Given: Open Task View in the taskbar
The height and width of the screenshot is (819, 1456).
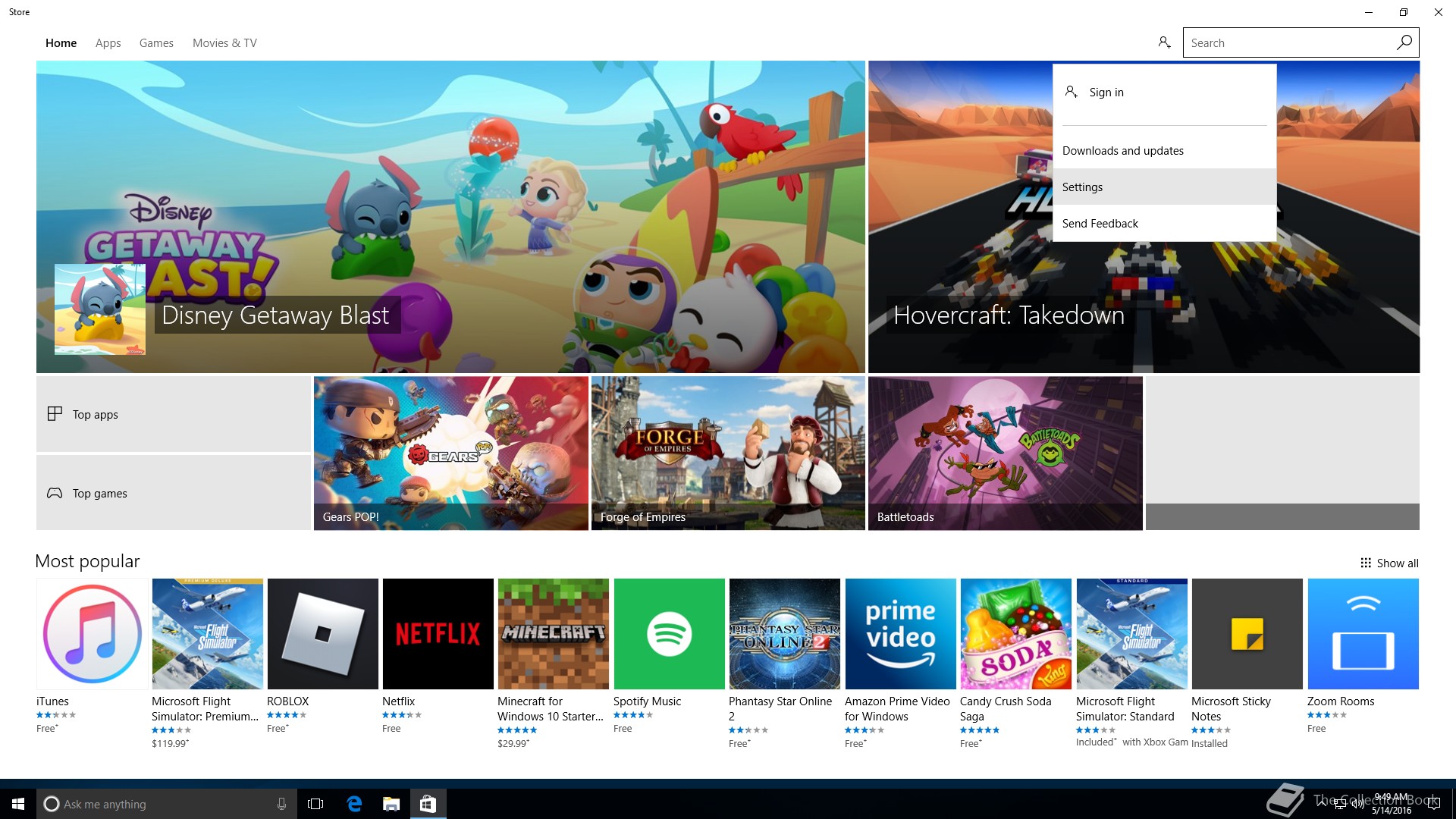Looking at the screenshot, I should (x=315, y=804).
